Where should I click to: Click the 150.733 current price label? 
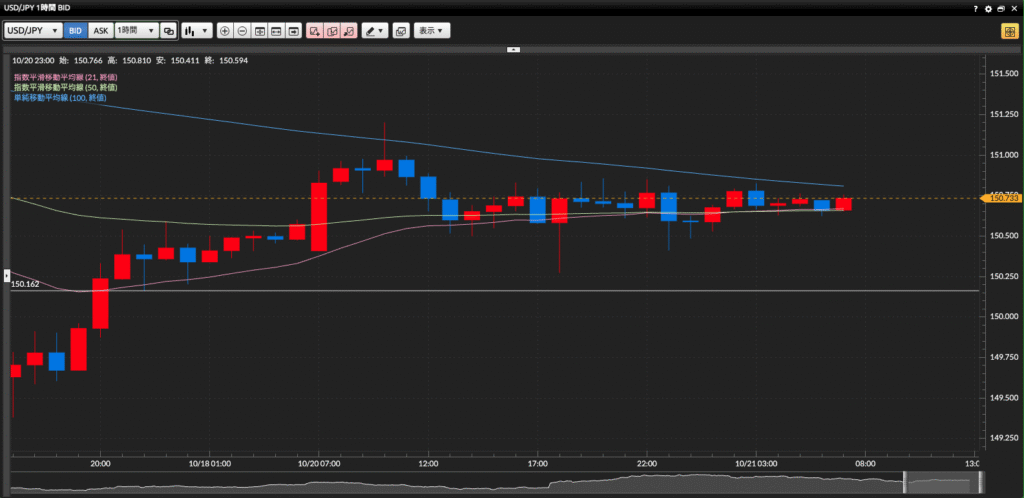(1003, 198)
